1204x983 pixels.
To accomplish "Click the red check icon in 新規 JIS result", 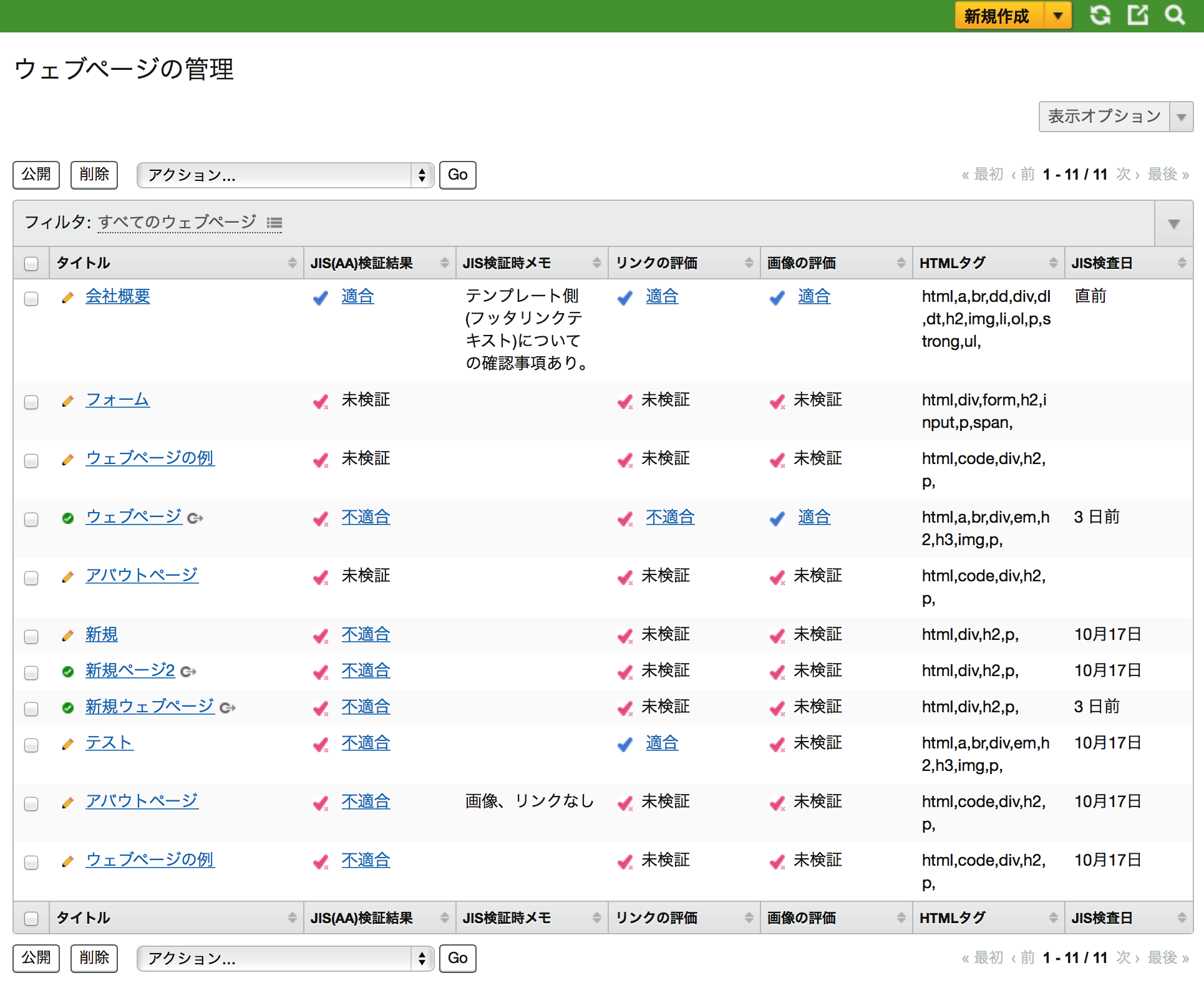I will [321, 636].
